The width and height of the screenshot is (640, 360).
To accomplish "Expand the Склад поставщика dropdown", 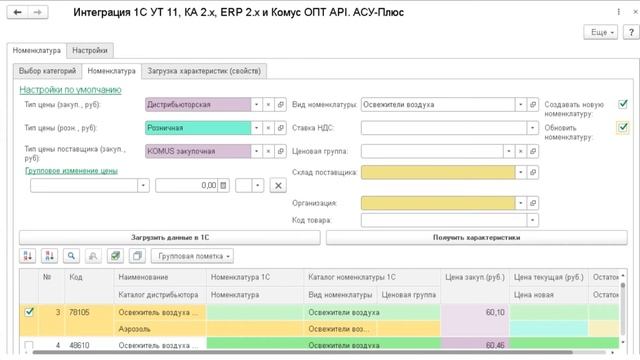I will pos(520,172).
